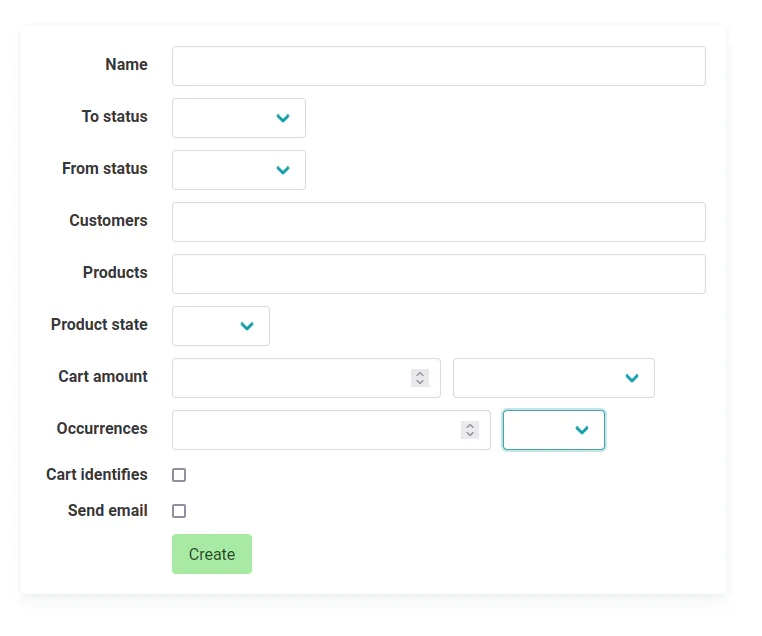This screenshot has height=636, width=762.
Task: Increment Occurrences using the up arrow
Action: point(470,426)
